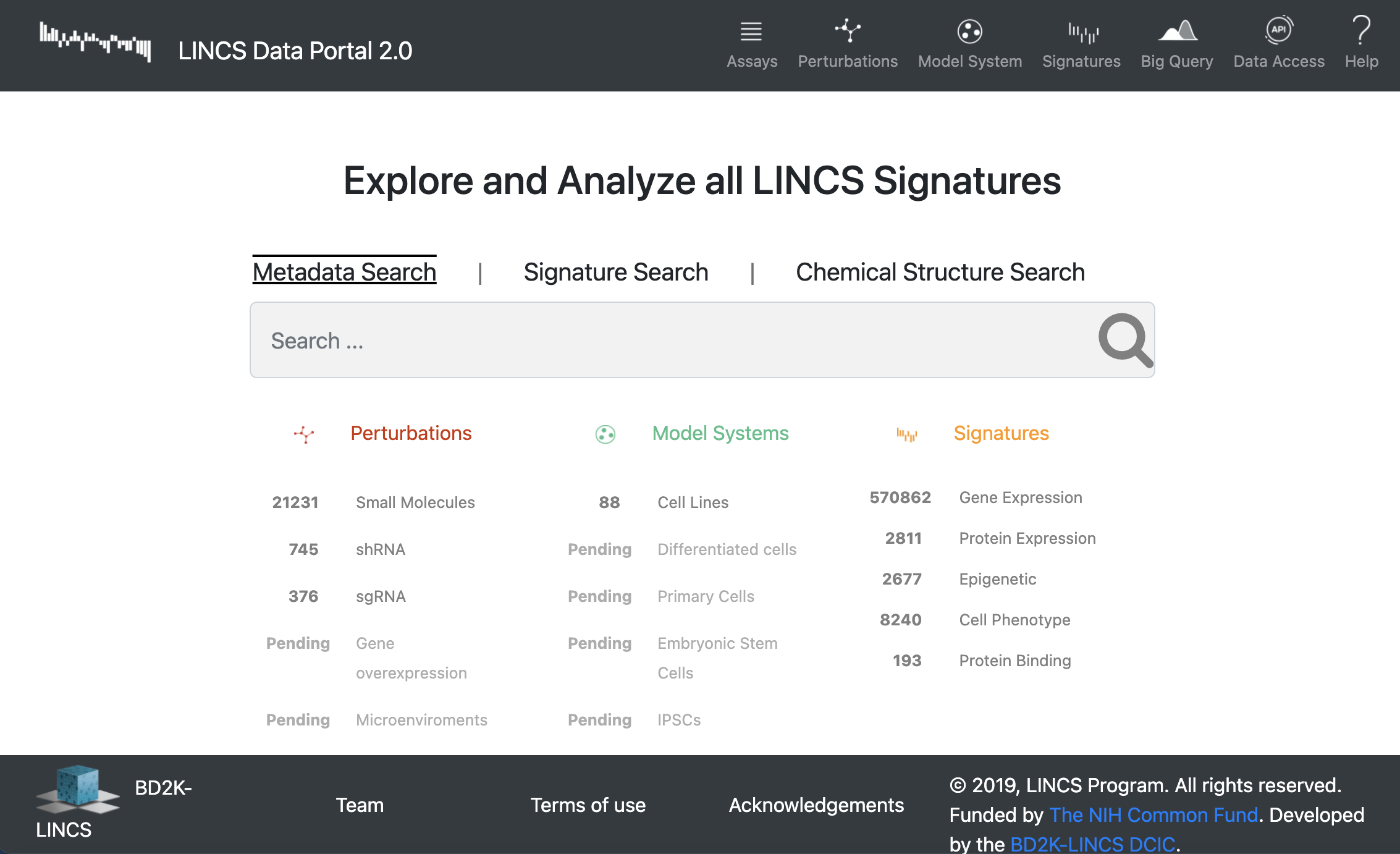1400x854 pixels.
Task: Click the LINCS barcode logo in header
Action: (95, 41)
